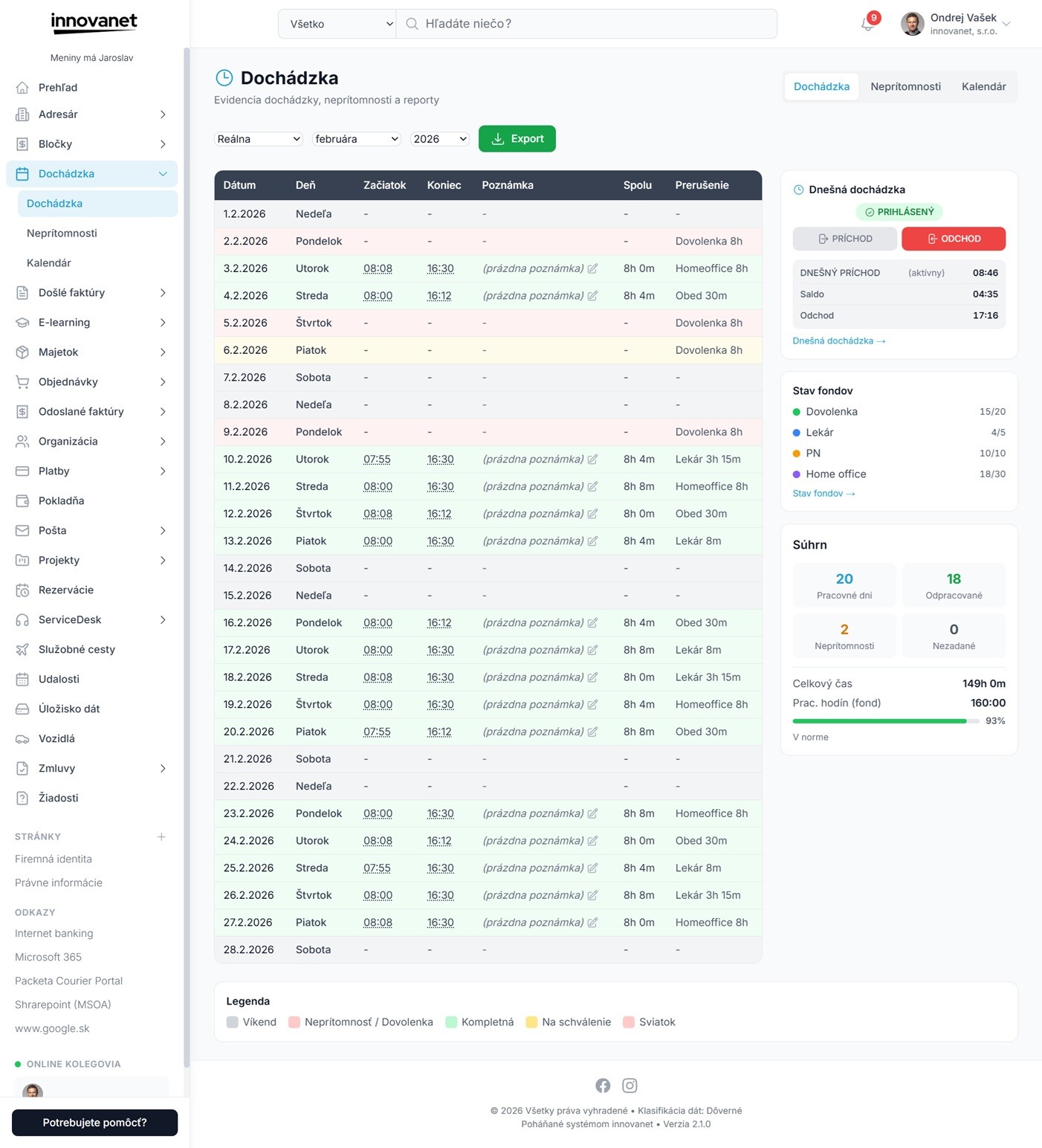
Task: Open www.google.sk link
Action: (52, 1029)
